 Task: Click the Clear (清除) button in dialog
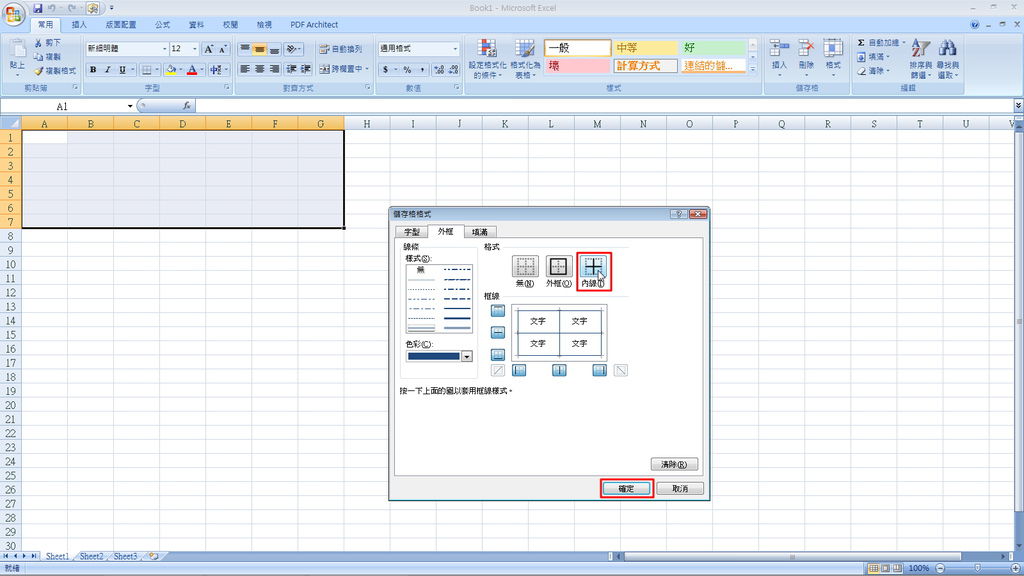click(x=674, y=464)
